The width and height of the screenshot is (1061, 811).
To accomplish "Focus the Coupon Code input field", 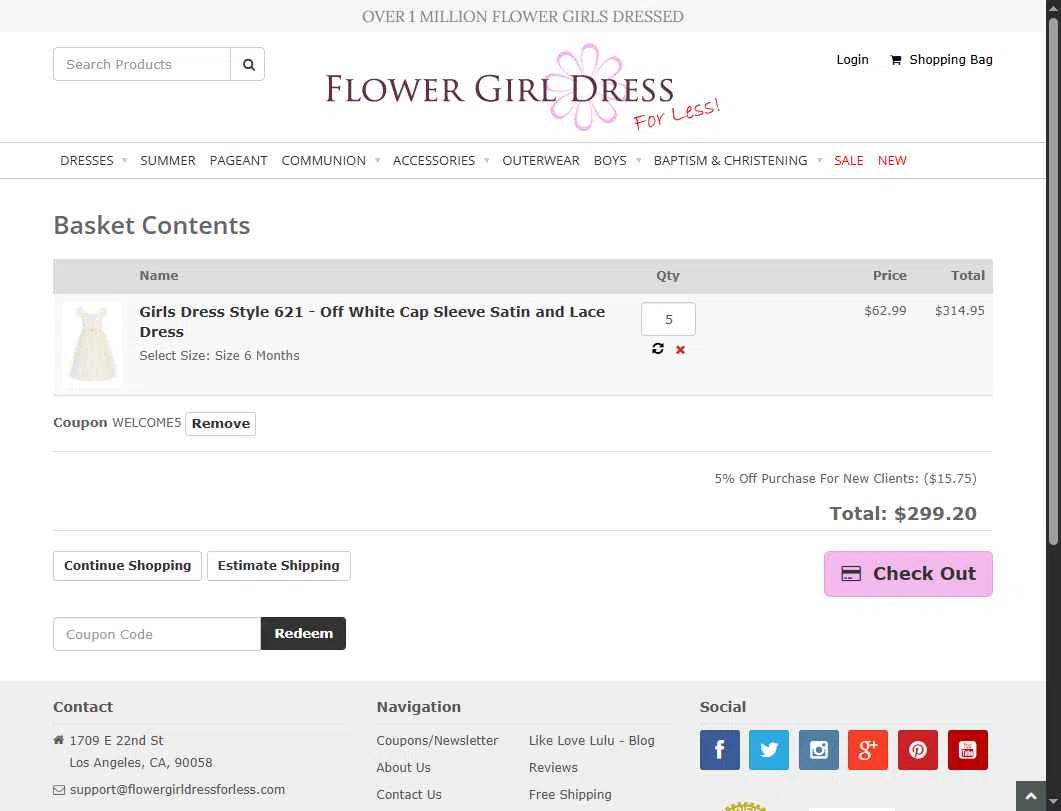I will pyautogui.click(x=157, y=634).
